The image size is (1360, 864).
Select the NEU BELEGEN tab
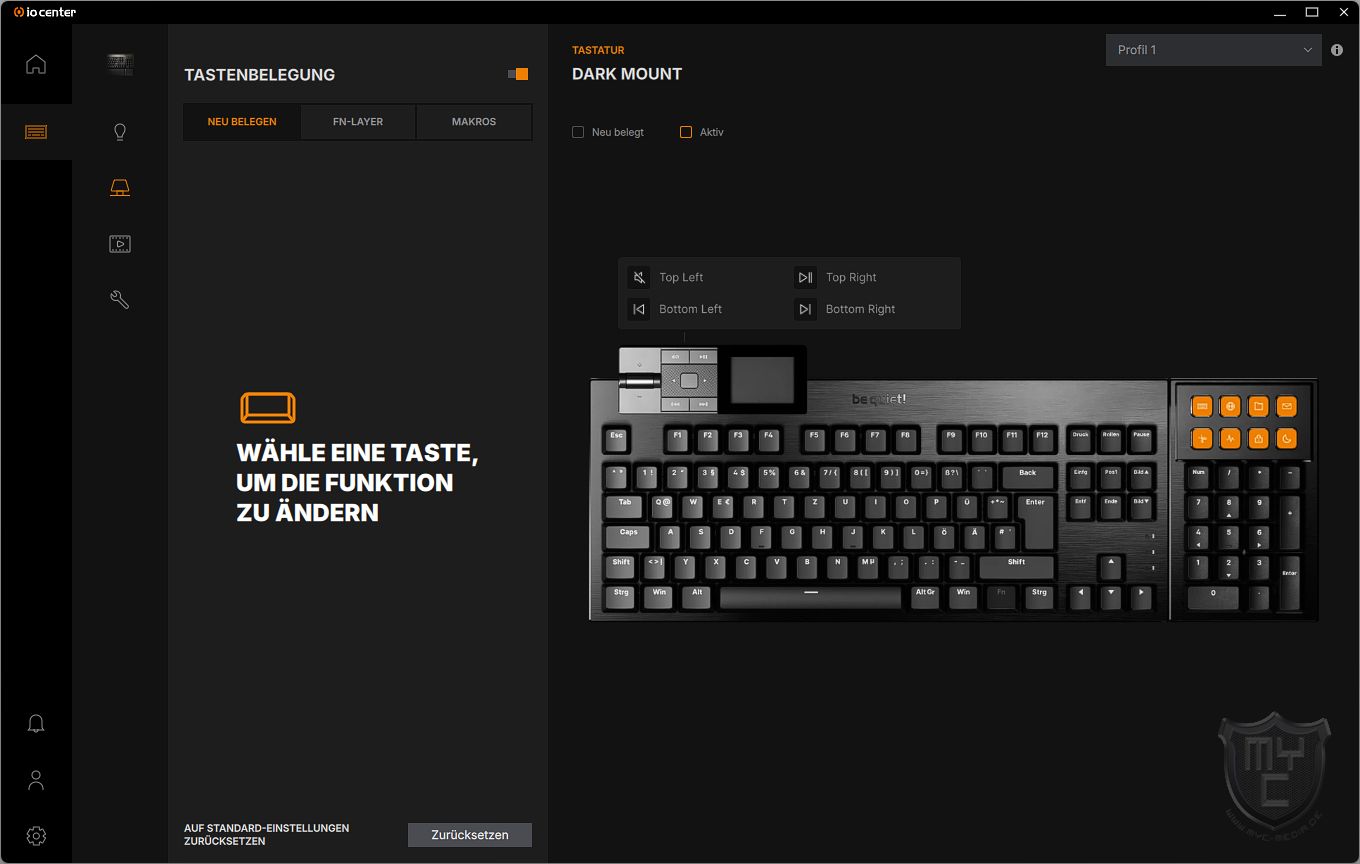pos(242,122)
